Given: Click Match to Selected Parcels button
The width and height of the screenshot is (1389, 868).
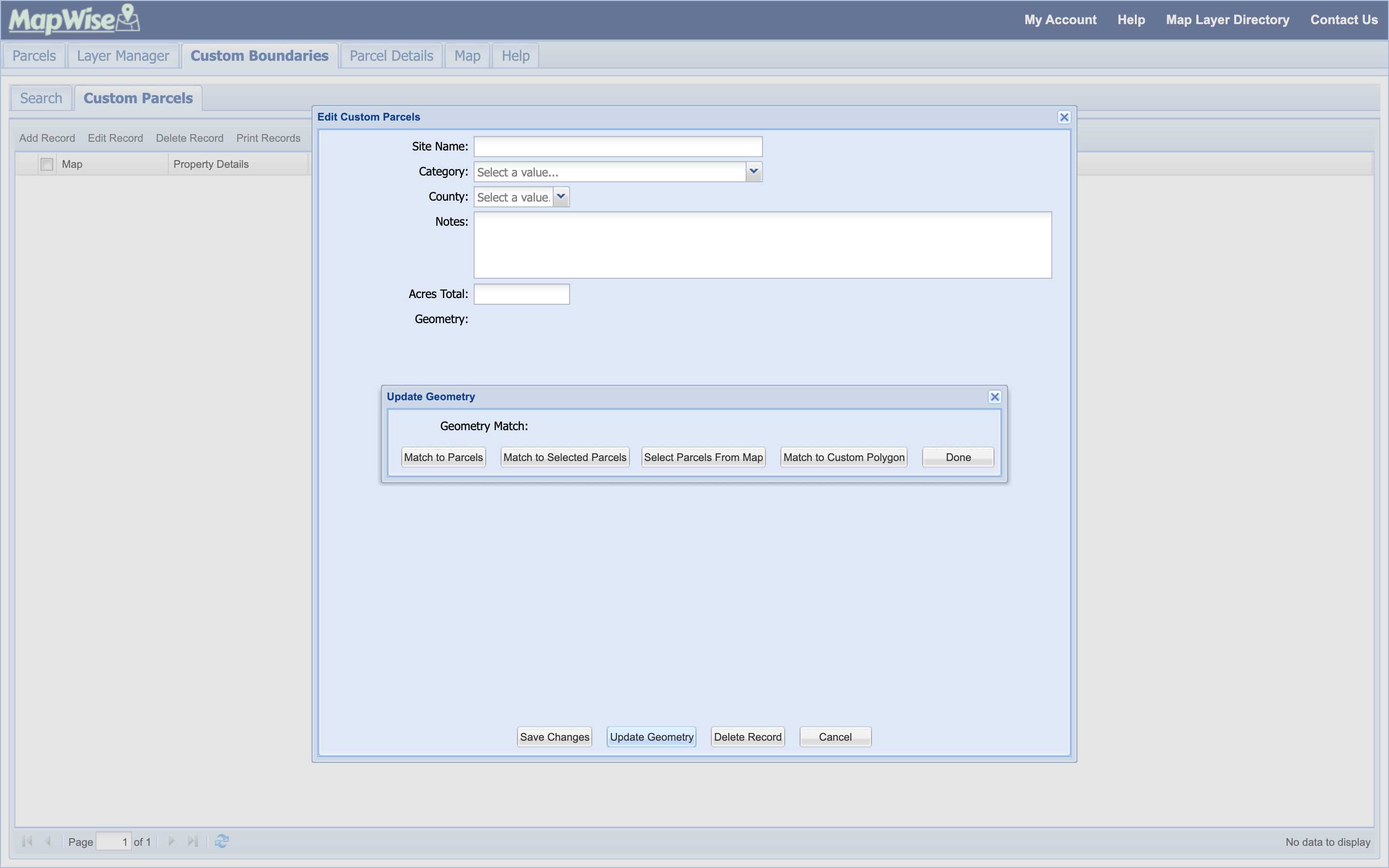Looking at the screenshot, I should [x=565, y=457].
